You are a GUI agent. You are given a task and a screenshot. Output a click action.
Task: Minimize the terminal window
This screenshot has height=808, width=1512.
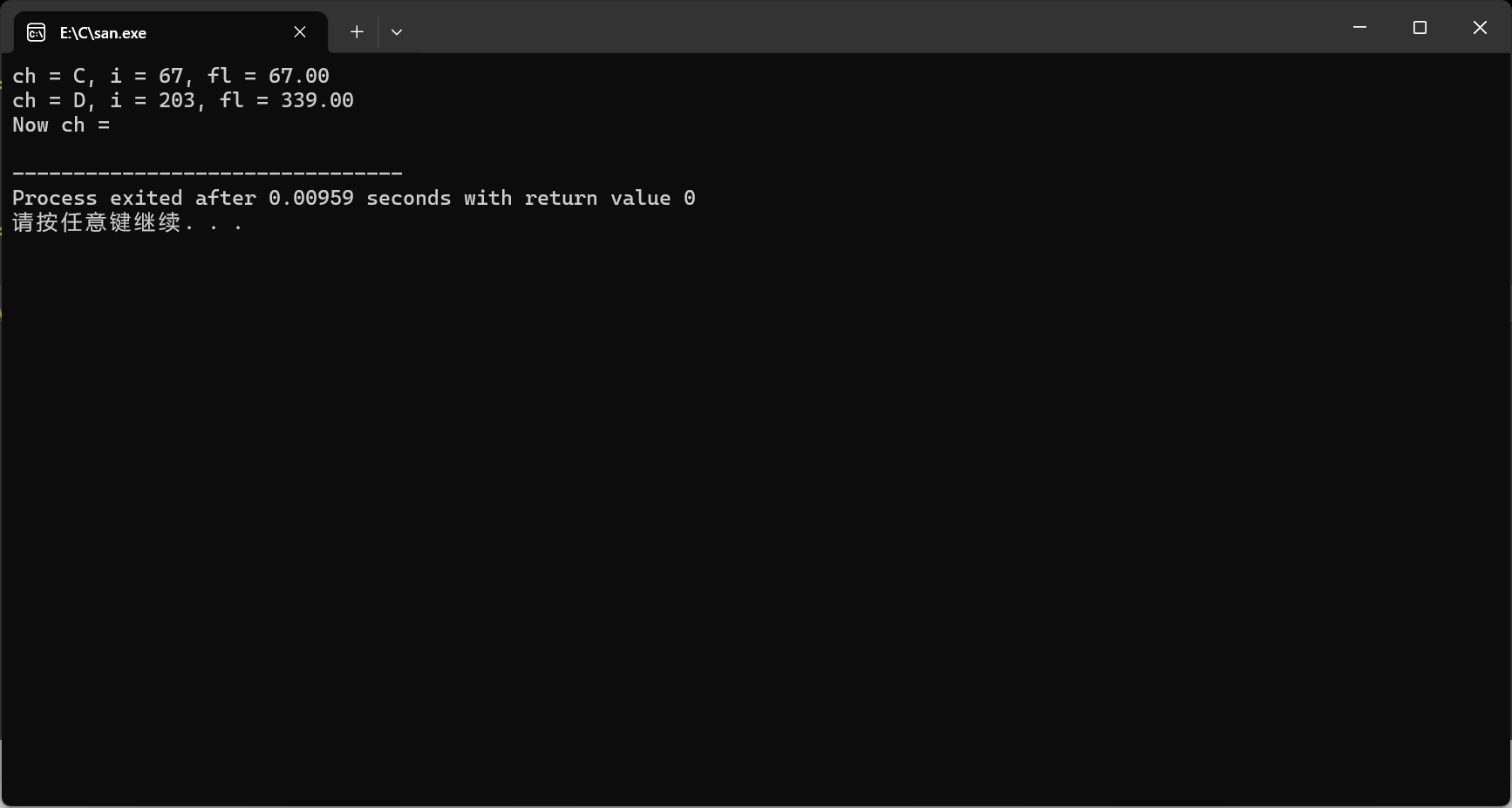1359,28
